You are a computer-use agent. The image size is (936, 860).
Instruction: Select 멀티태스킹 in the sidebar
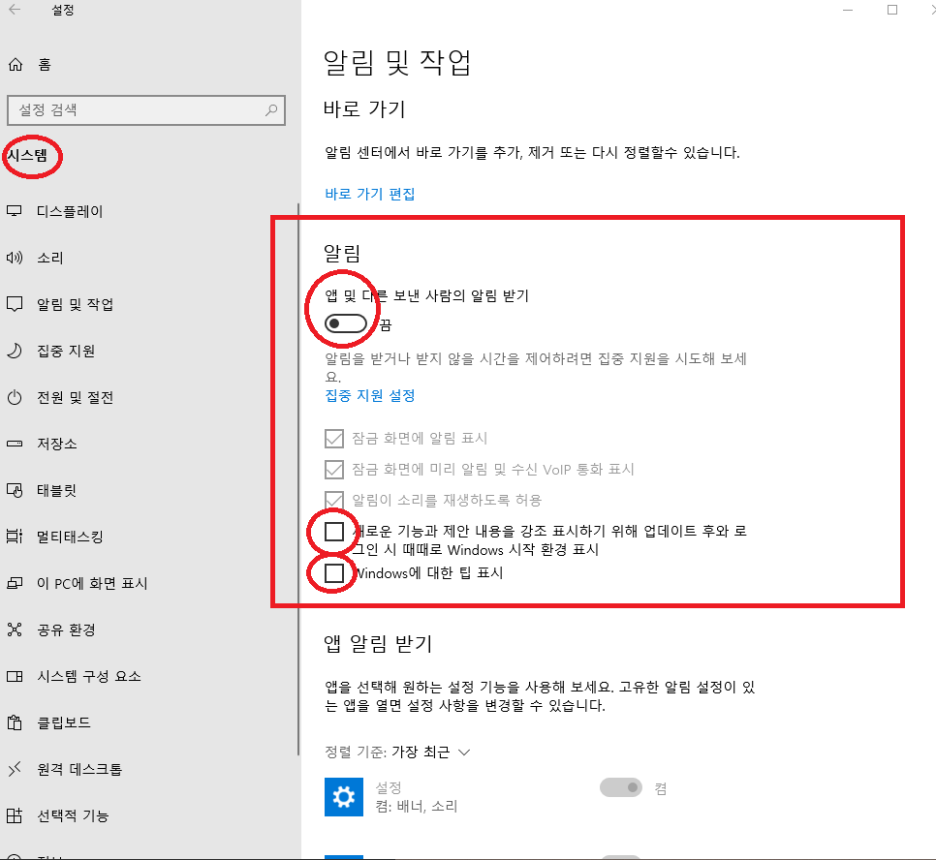coord(70,537)
